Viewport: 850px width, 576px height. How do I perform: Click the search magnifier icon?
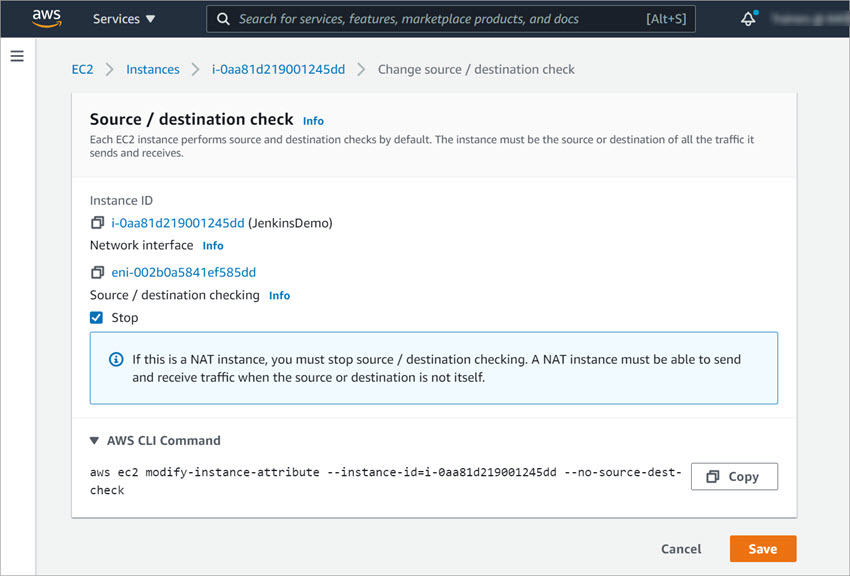pos(222,18)
